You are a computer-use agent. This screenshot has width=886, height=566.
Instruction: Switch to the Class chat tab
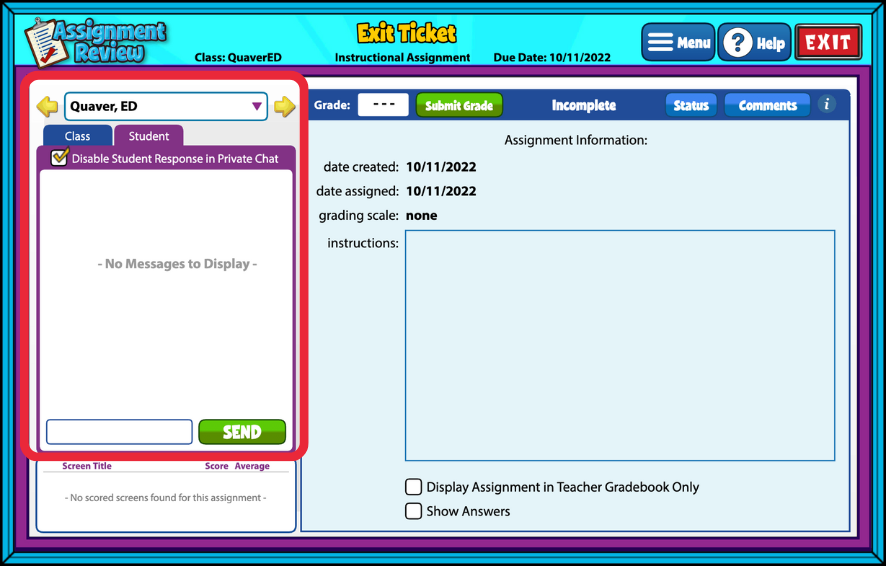click(x=77, y=136)
